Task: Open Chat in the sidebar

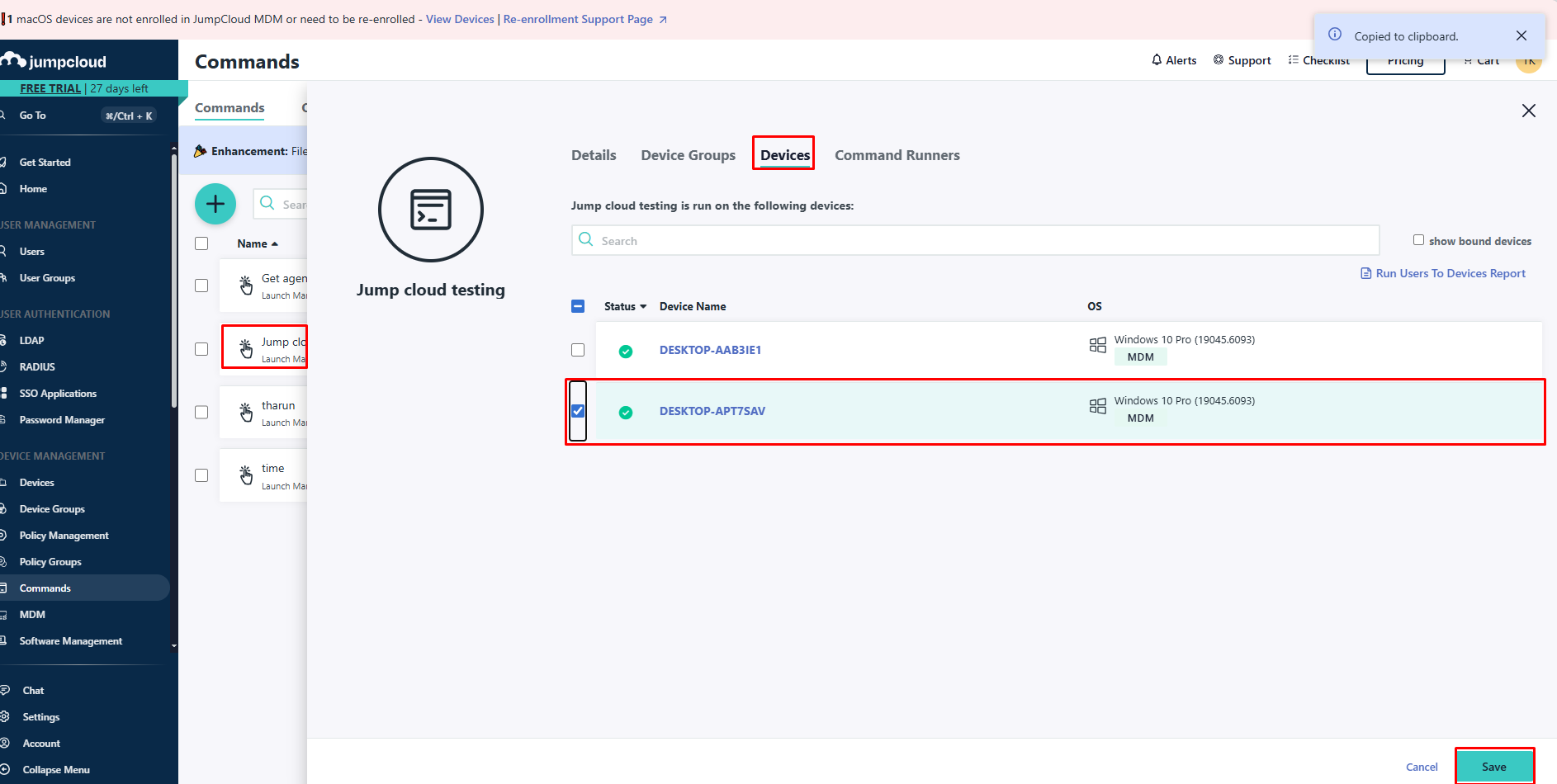Action: 33,691
